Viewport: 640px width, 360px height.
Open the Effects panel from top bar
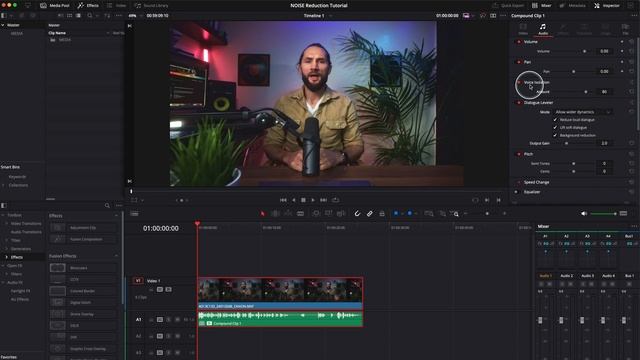point(88,5)
